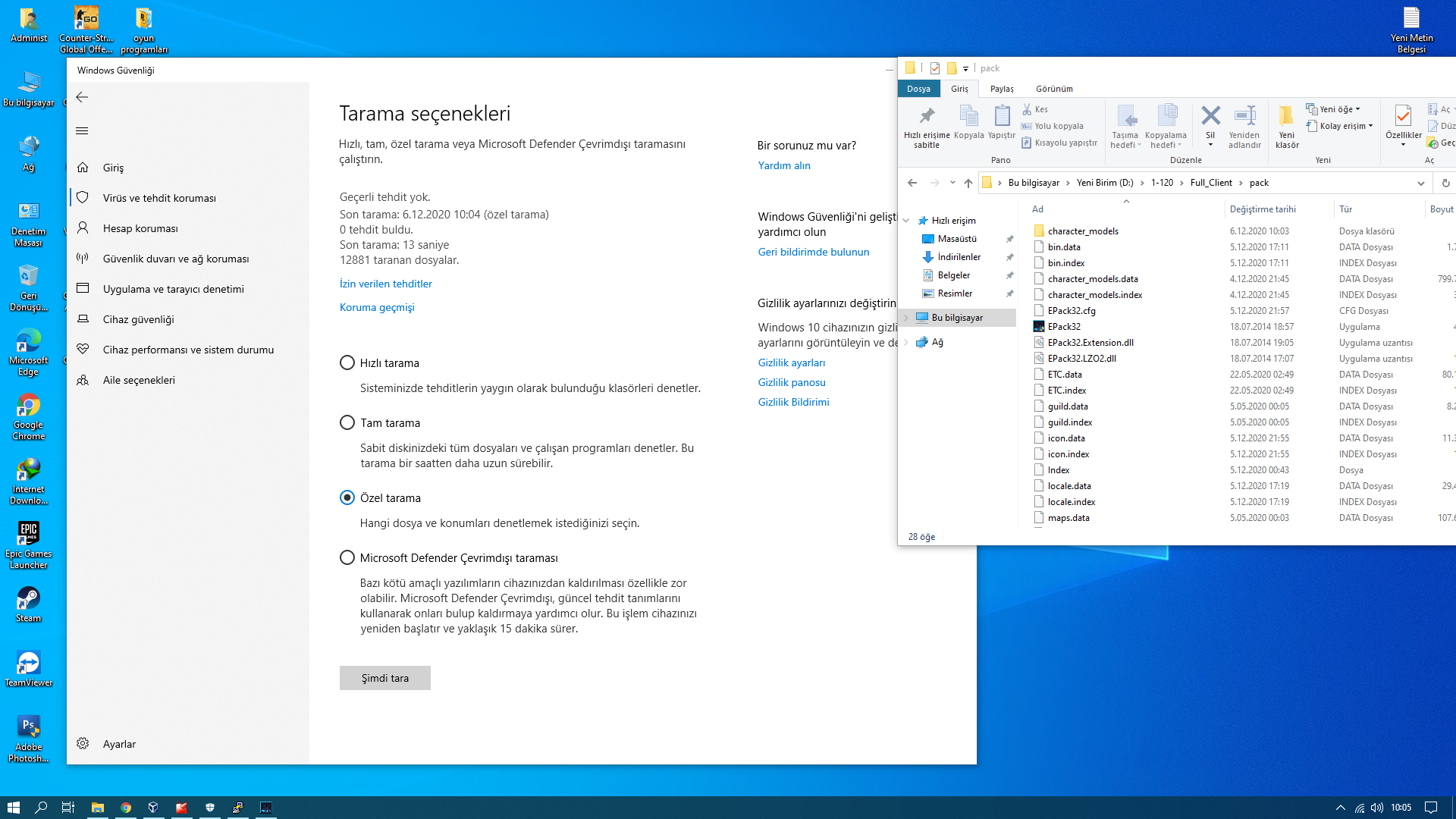Refresh the Explorer folder view
Viewport: 1456px width, 819px height.
(x=1445, y=183)
